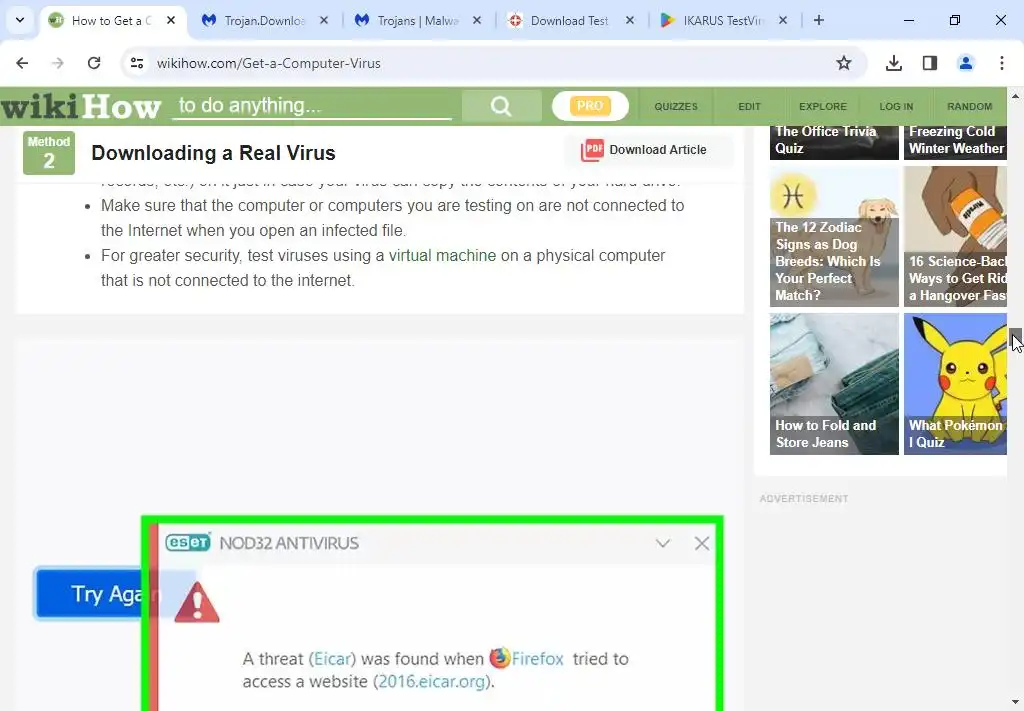Click the wikiHow logo
Screen dimensions: 1024x711
click(x=80, y=106)
